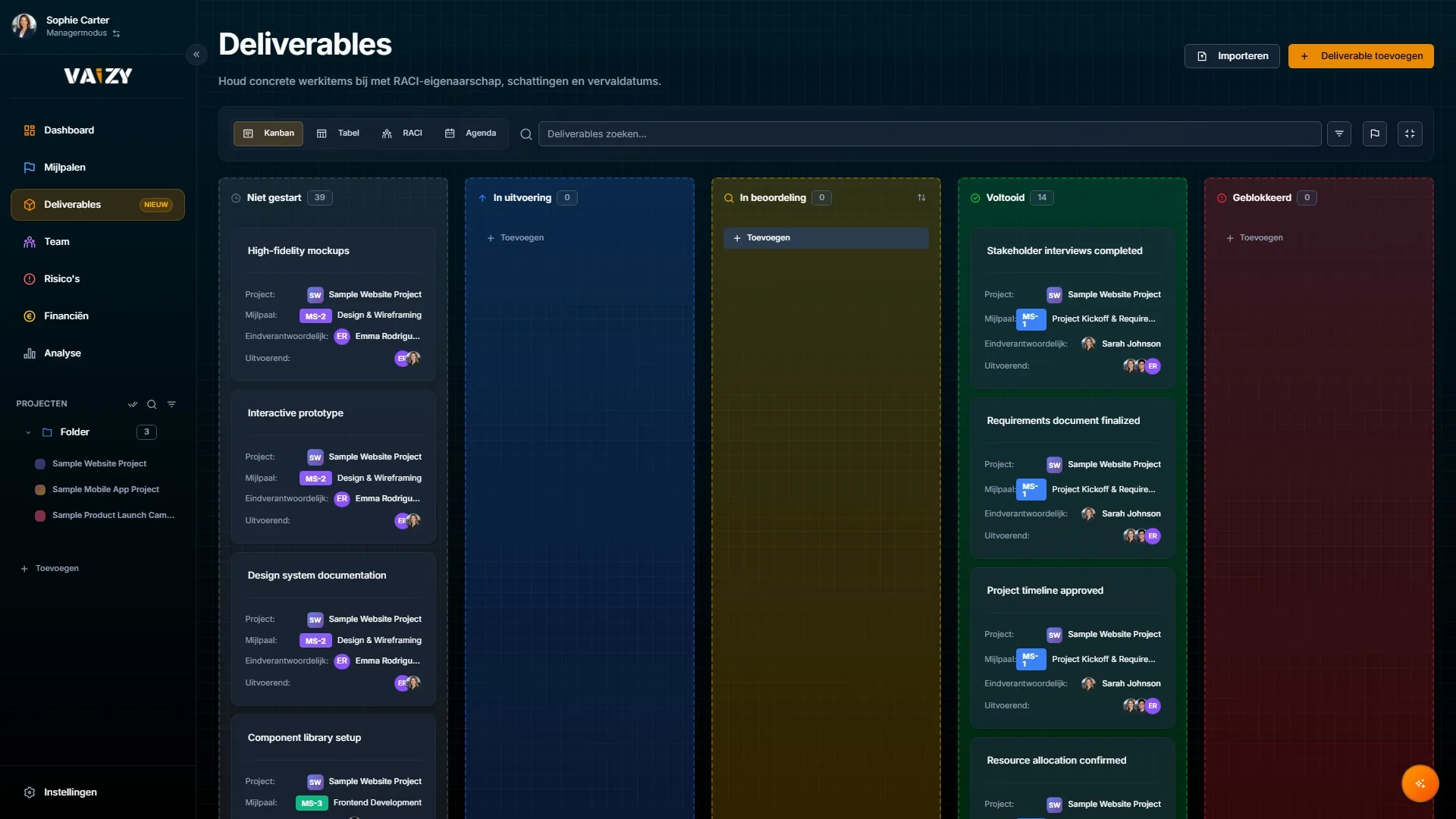
Task: Switch to the Agenda view
Action: (470, 133)
